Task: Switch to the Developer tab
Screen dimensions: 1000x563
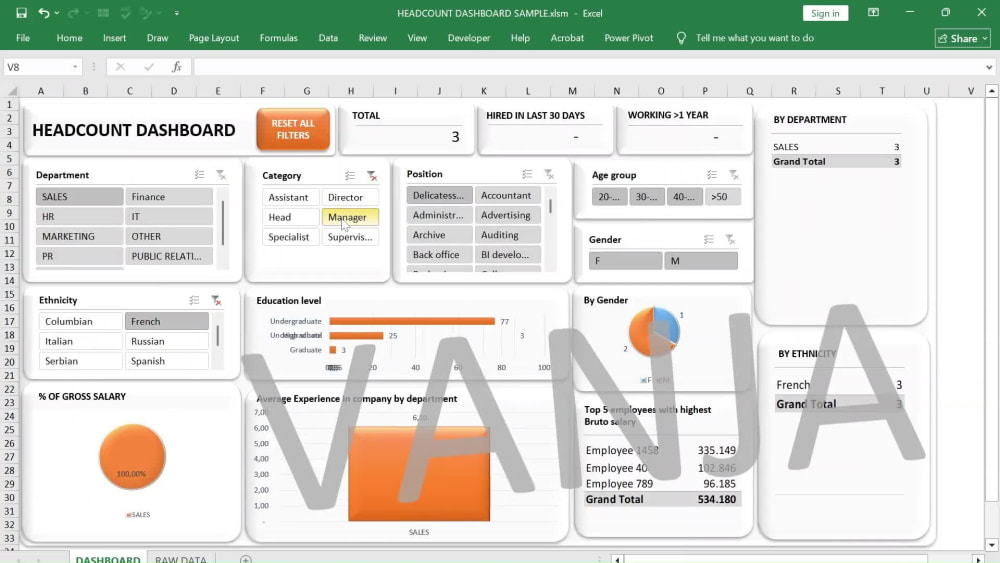Action: tap(469, 38)
